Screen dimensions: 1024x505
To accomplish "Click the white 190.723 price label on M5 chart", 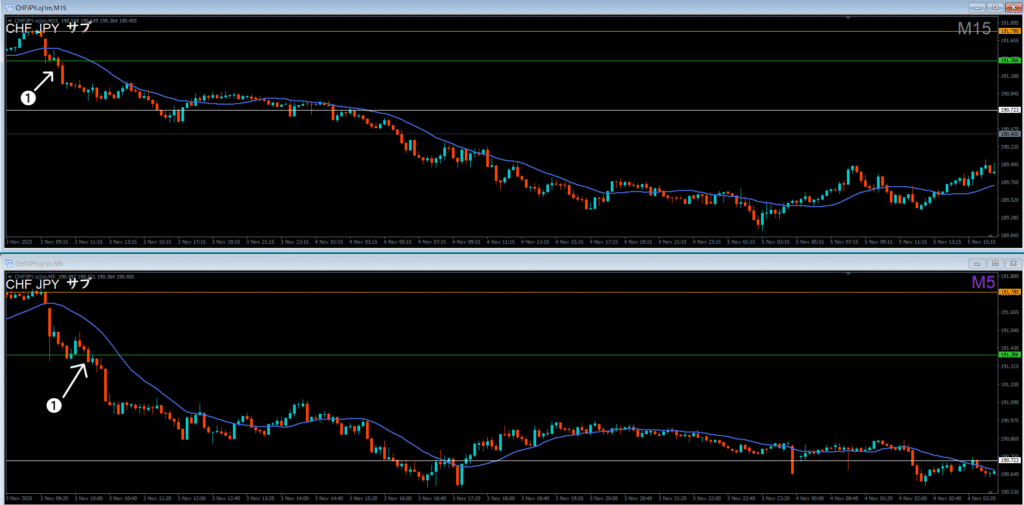I will 1008,460.
